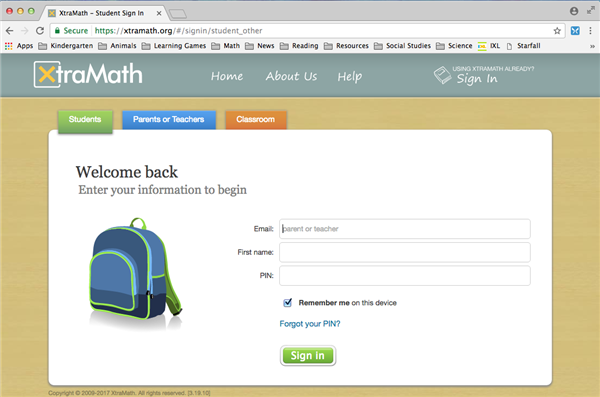Switch to the Classroom tab
The width and height of the screenshot is (600, 397).
coord(256,119)
